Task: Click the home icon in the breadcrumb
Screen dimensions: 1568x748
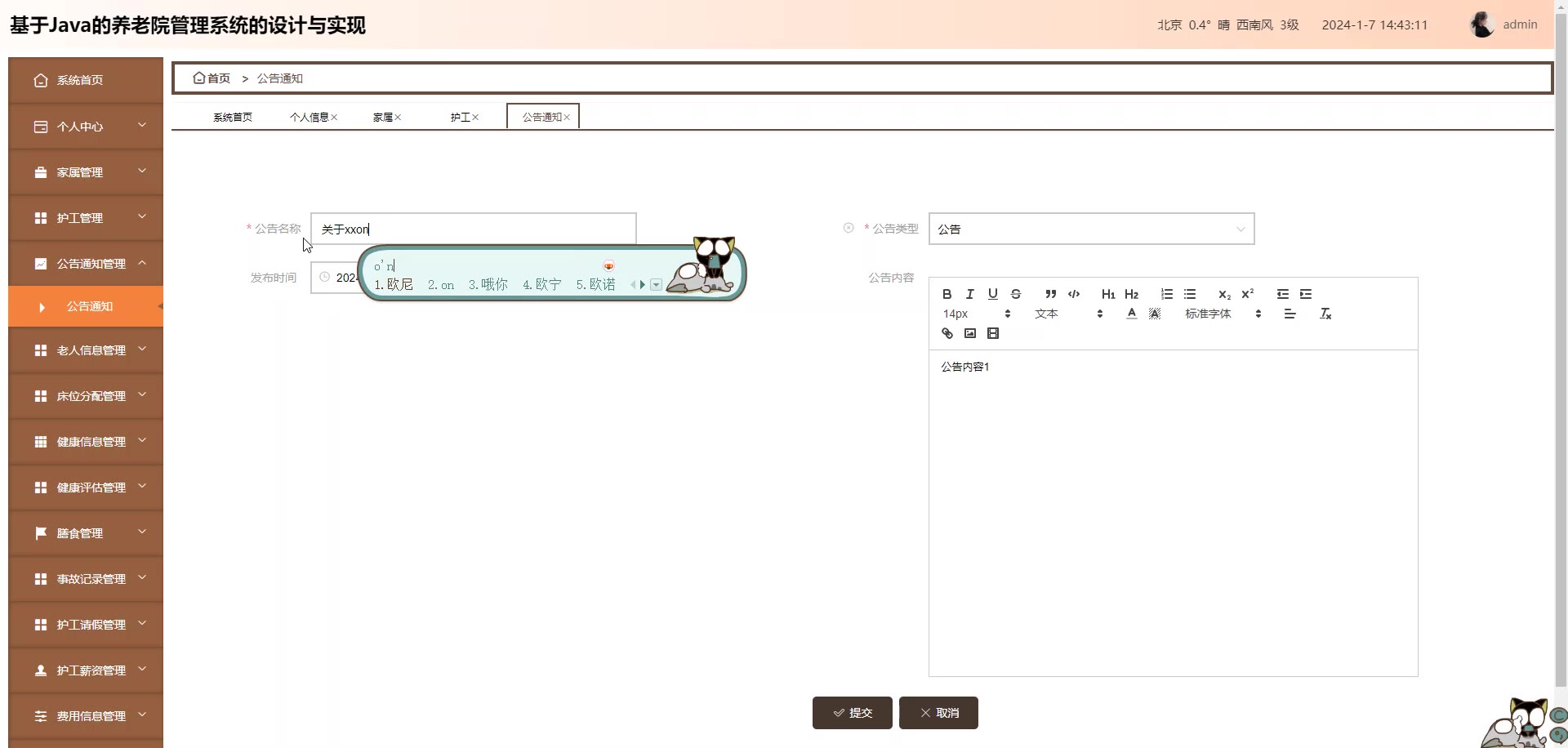Action: click(x=198, y=78)
